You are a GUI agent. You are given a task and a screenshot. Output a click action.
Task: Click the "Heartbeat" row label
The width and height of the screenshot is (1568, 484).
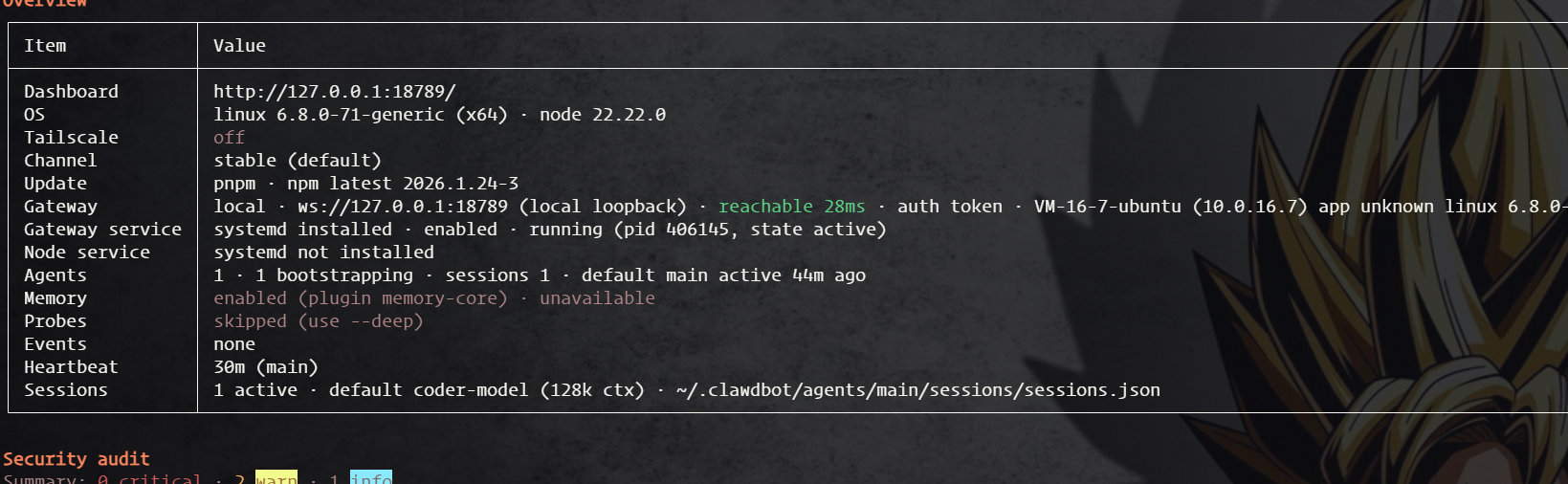coord(71,367)
